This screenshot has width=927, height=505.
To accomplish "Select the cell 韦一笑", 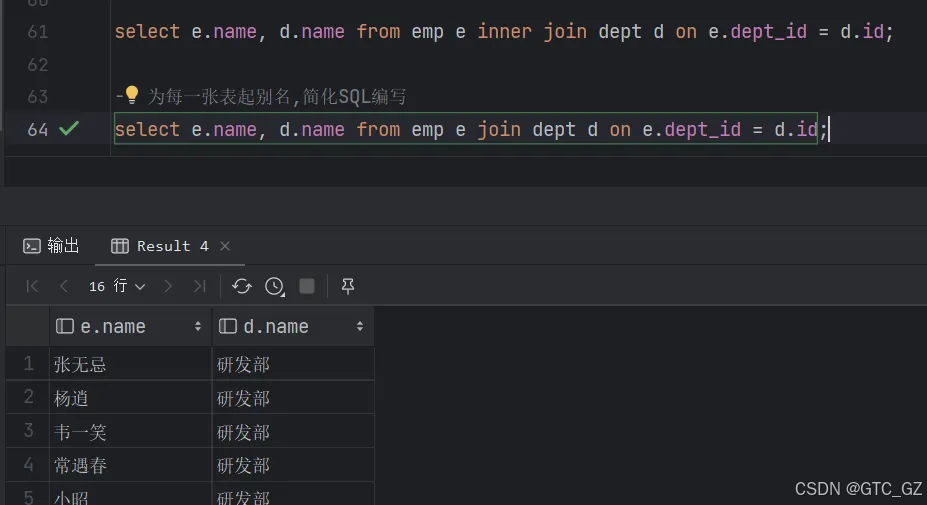I will 130,431.
